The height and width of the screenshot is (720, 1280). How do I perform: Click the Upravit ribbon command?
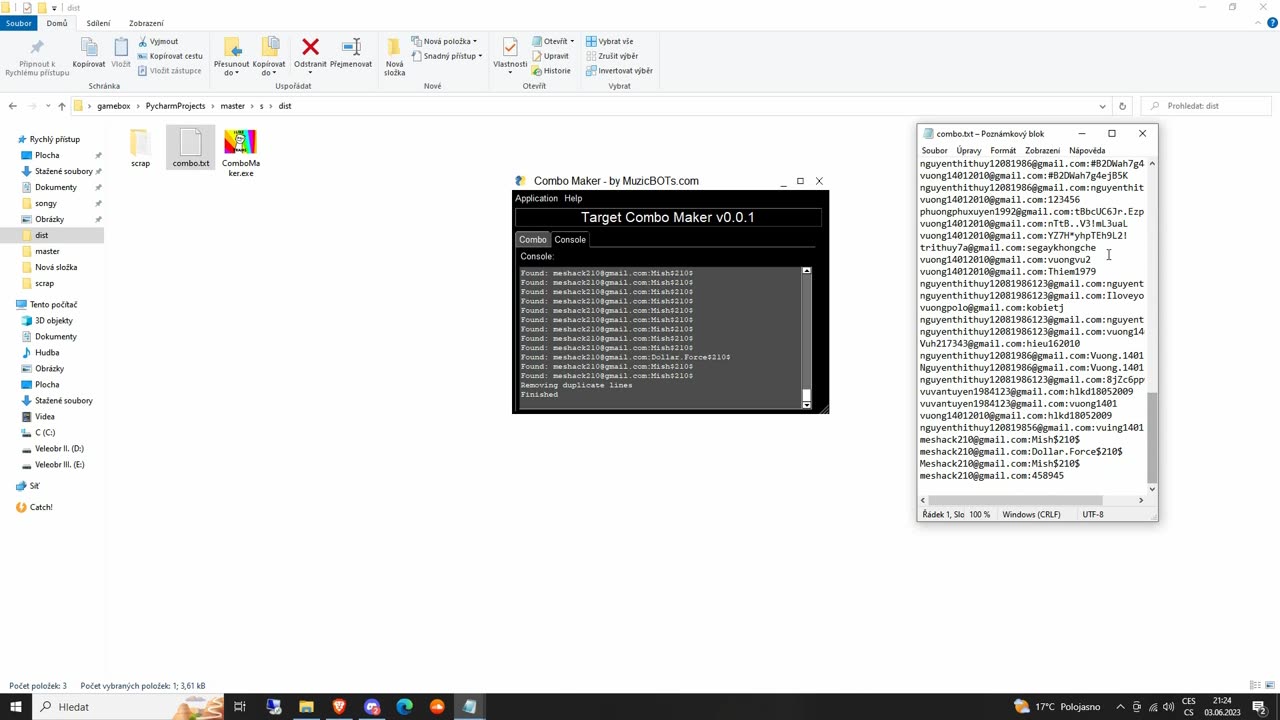[551, 56]
